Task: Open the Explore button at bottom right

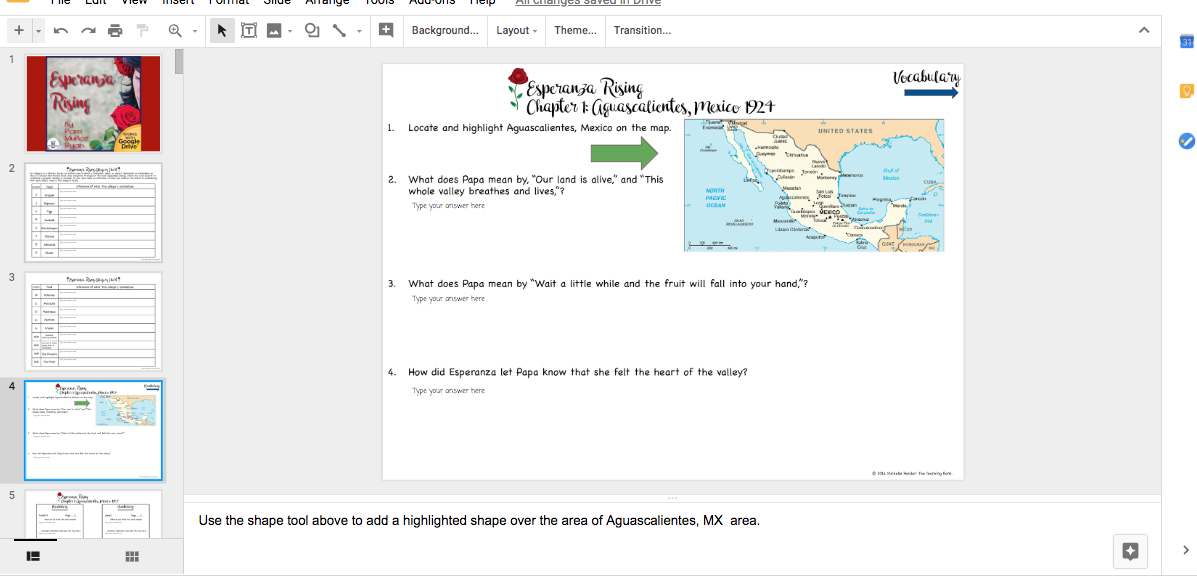Action: pyautogui.click(x=1131, y=550)
